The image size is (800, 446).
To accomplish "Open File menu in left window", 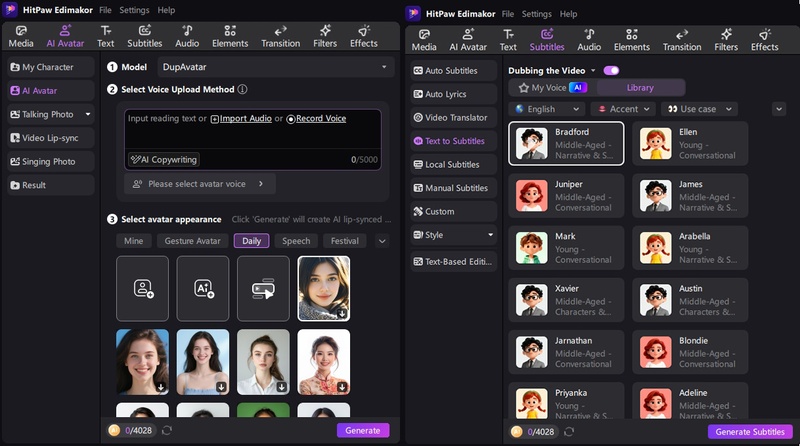I will point(105,10).
